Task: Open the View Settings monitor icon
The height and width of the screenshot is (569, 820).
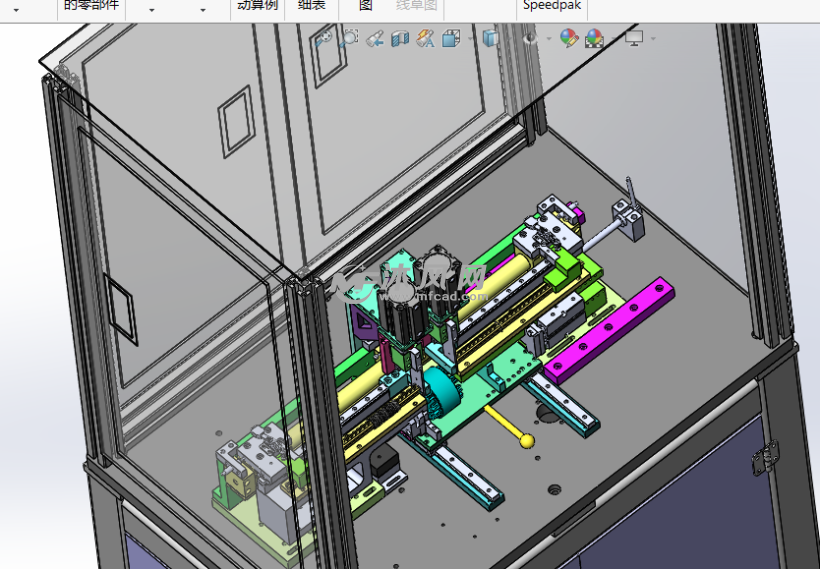Action: click(x=633, y=38)
